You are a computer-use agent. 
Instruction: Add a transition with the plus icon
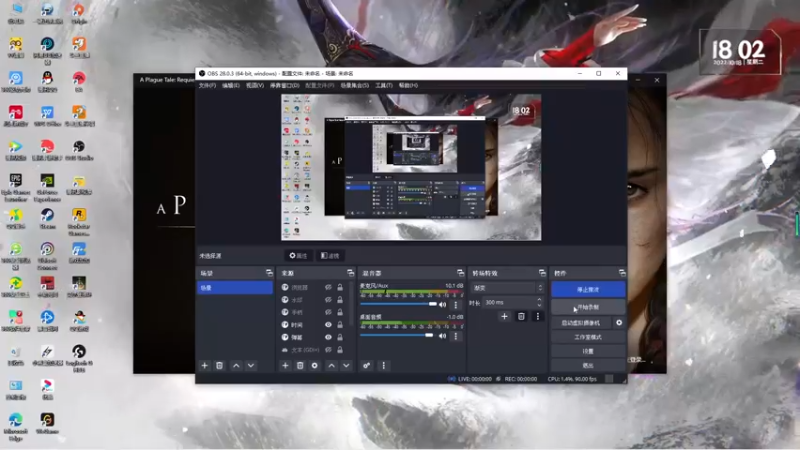click(504, 316)
